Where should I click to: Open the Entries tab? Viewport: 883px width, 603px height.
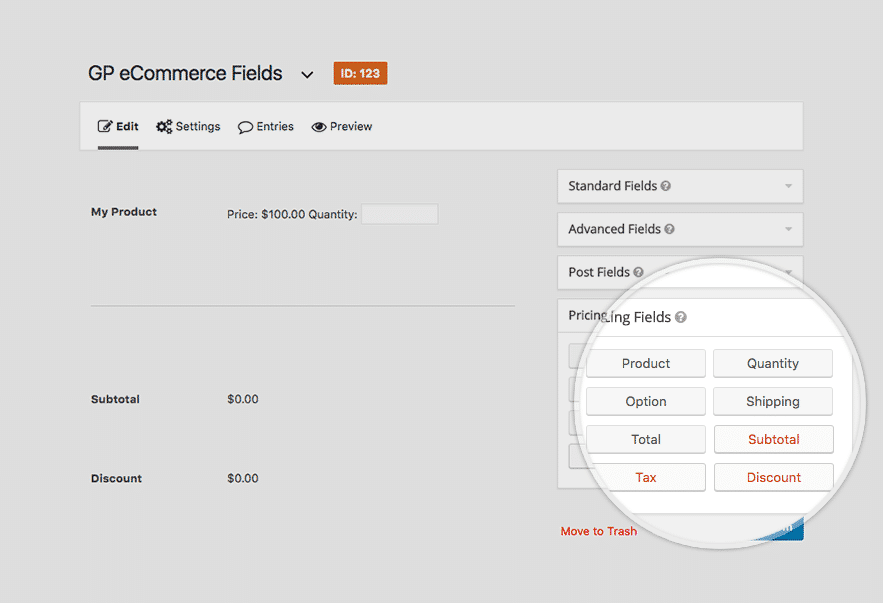tap(266, 127)
